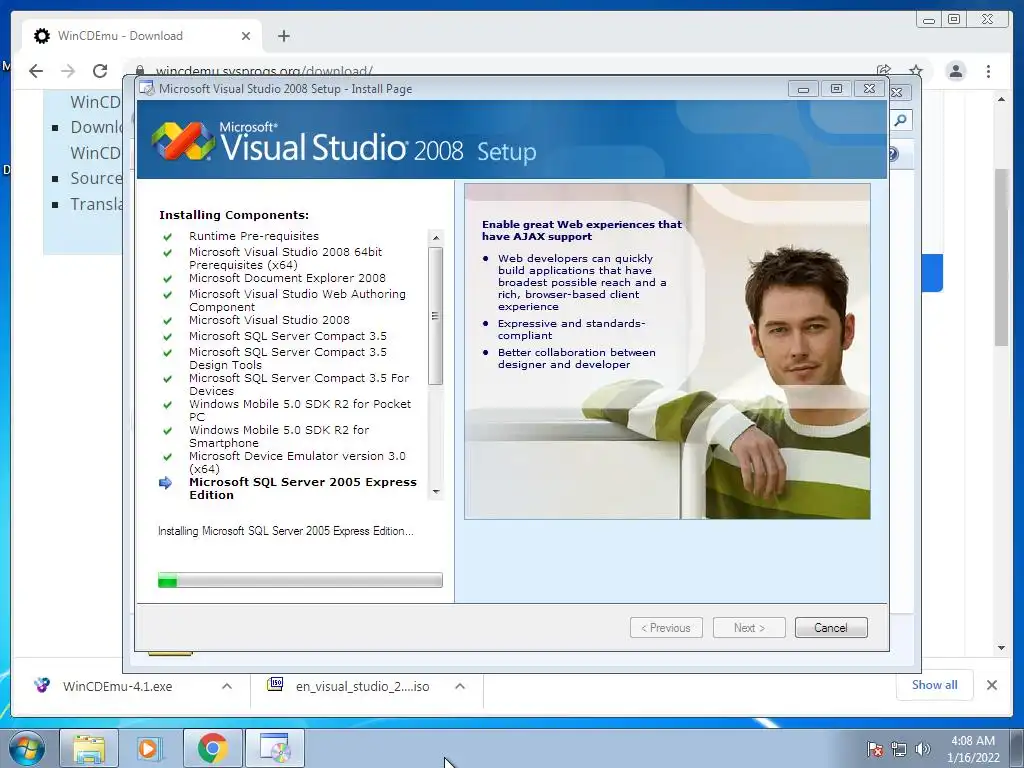
Task: Click the Action Center flag icon
Action: pyautogui.click(x=875, y=749)
